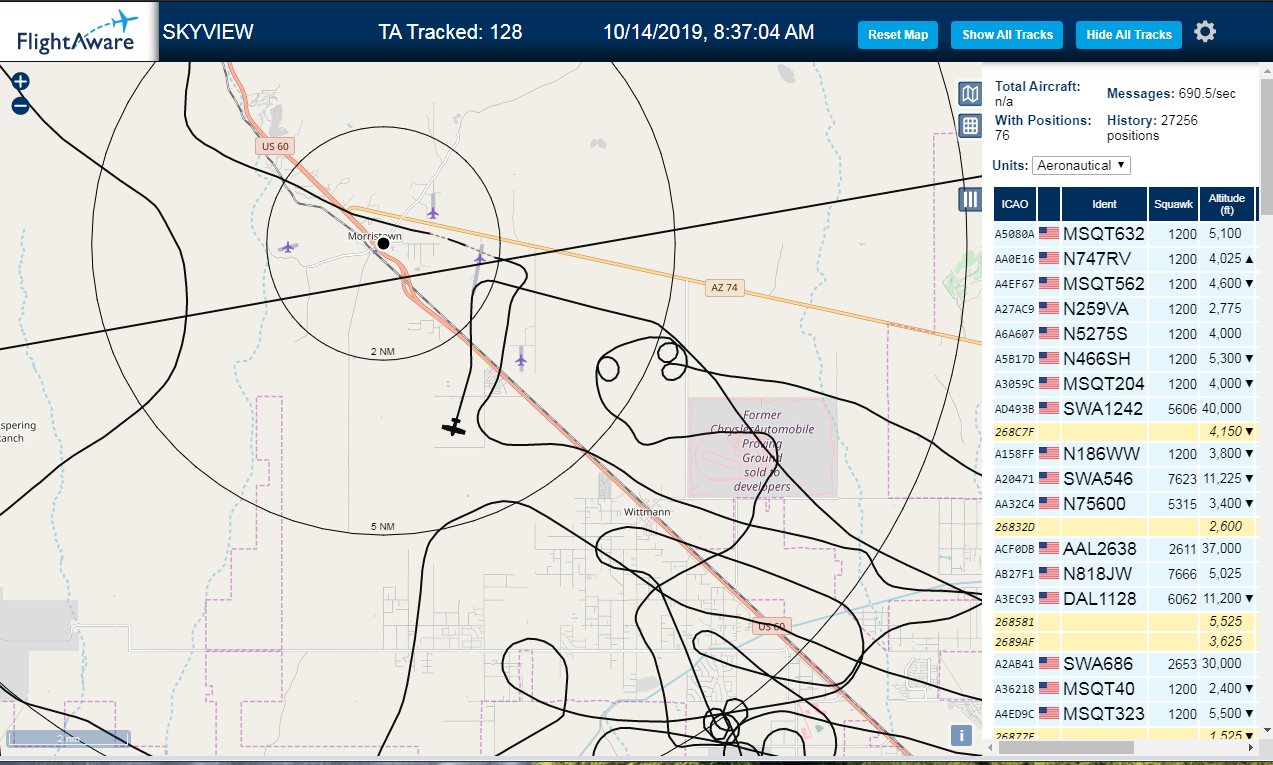Sort the table by Squawk column

tap(1173, 204)
